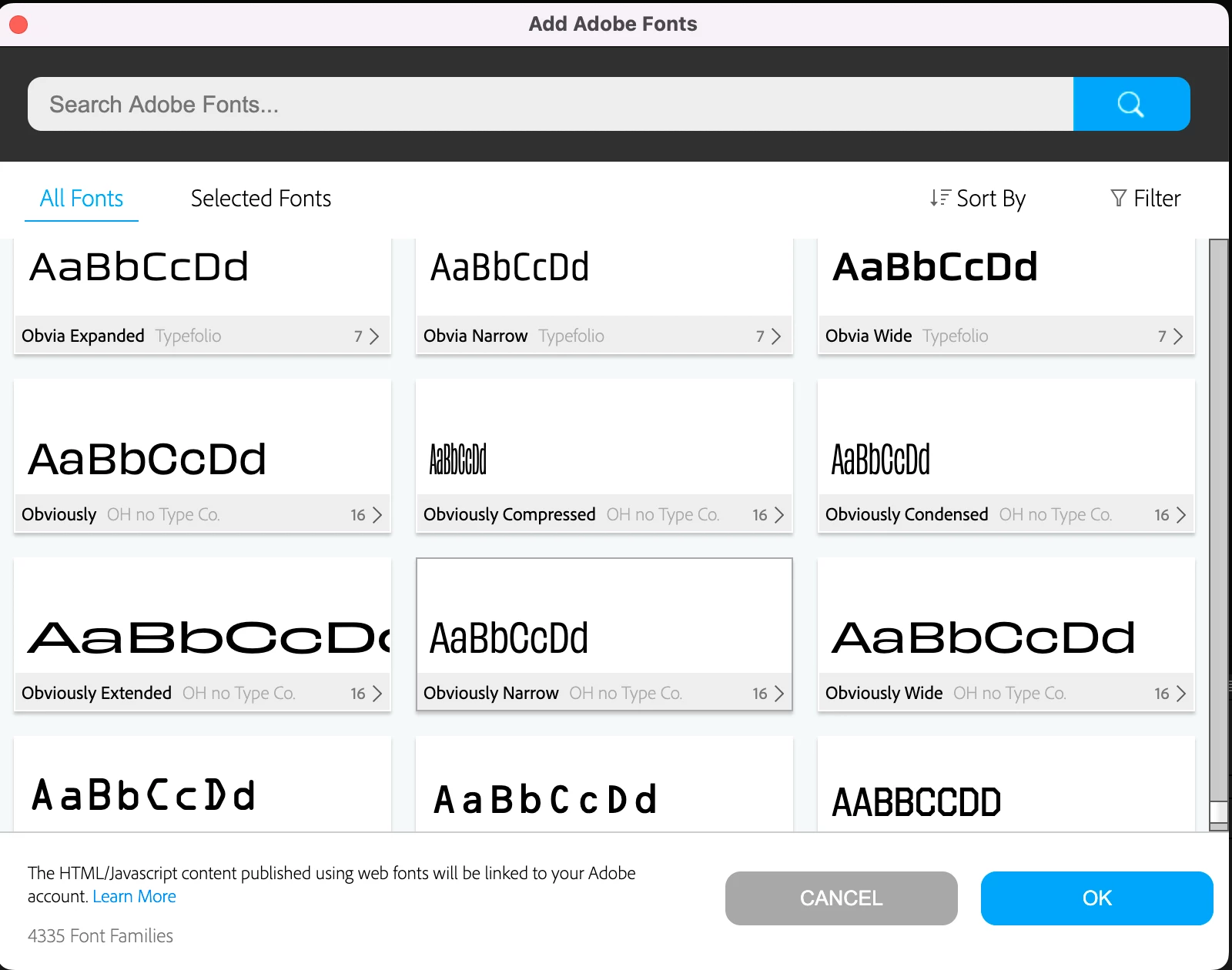Switch to the All Fonts tab
This screenshot has width=1232, height=970.
(x=82, y=199)
